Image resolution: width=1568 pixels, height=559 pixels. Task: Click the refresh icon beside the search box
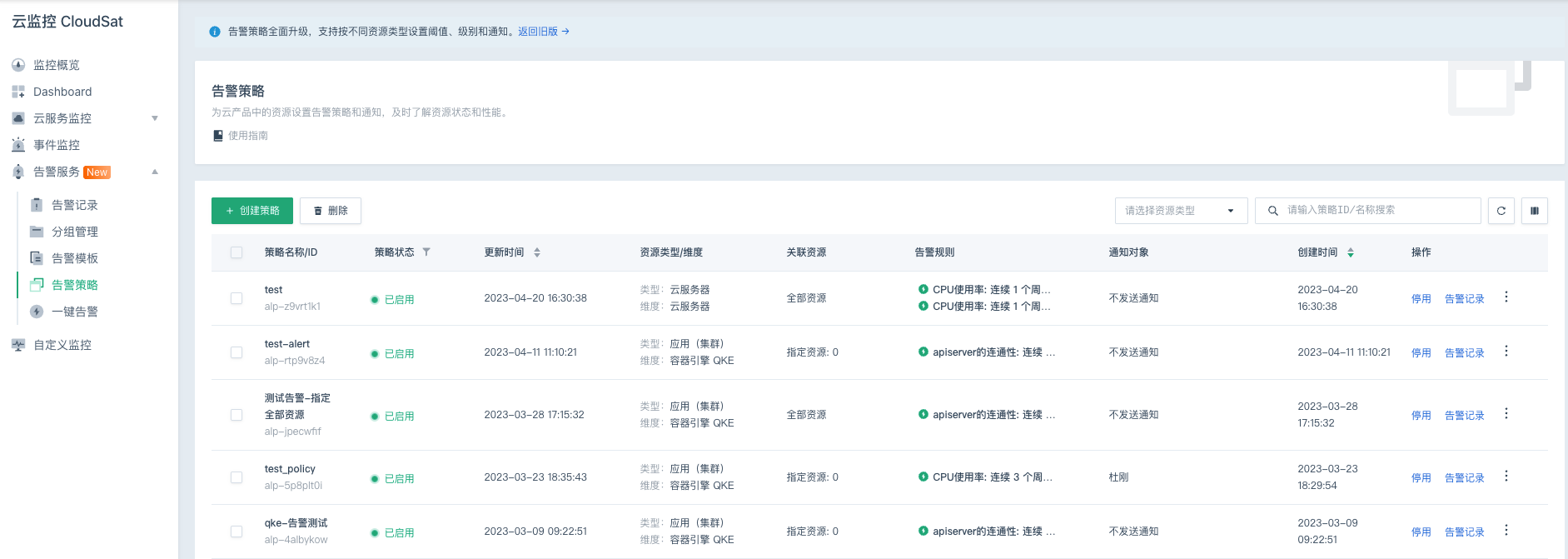tap(1501, 211)
